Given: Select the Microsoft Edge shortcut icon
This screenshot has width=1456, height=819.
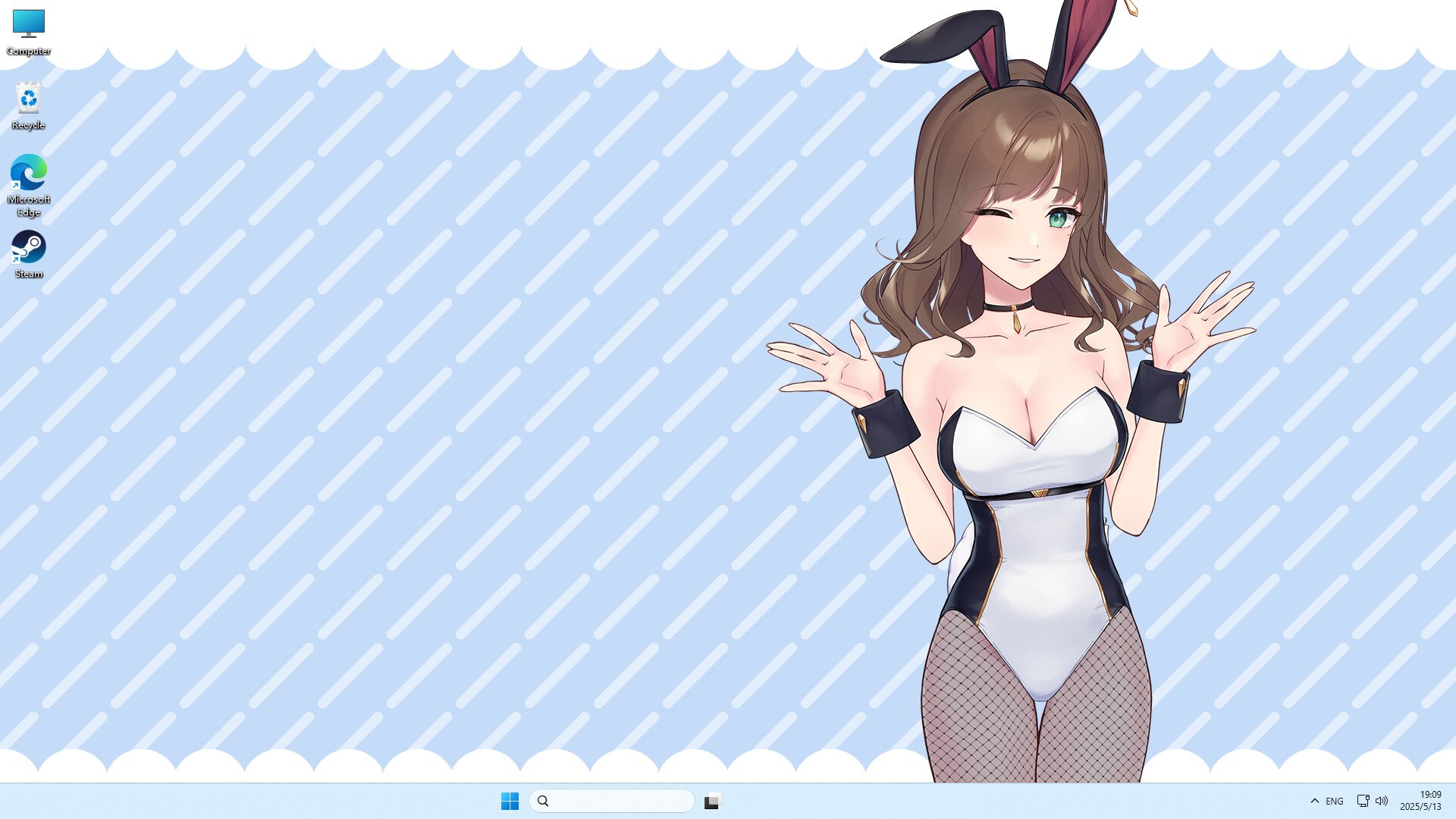Looking at the screenshot, I should coord(29,173).
